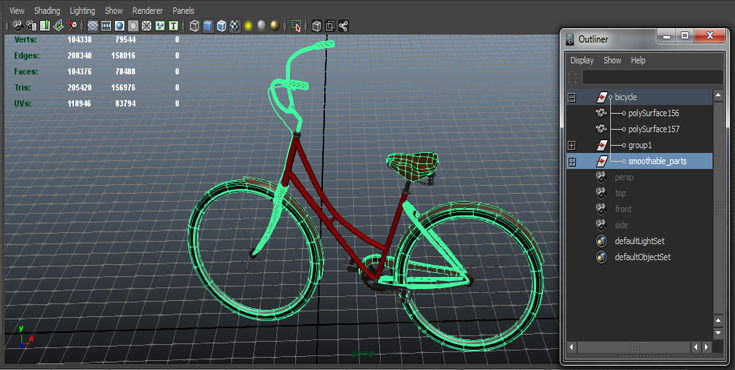Select Smooth Shade All blue cube
The width and height of the screenshot is (735, 370).
tap(208, 26)
